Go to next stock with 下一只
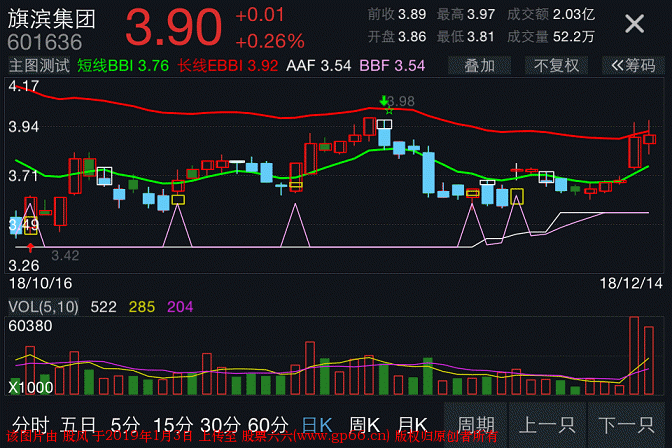This screenshot has height=448, width=672. 626,424
